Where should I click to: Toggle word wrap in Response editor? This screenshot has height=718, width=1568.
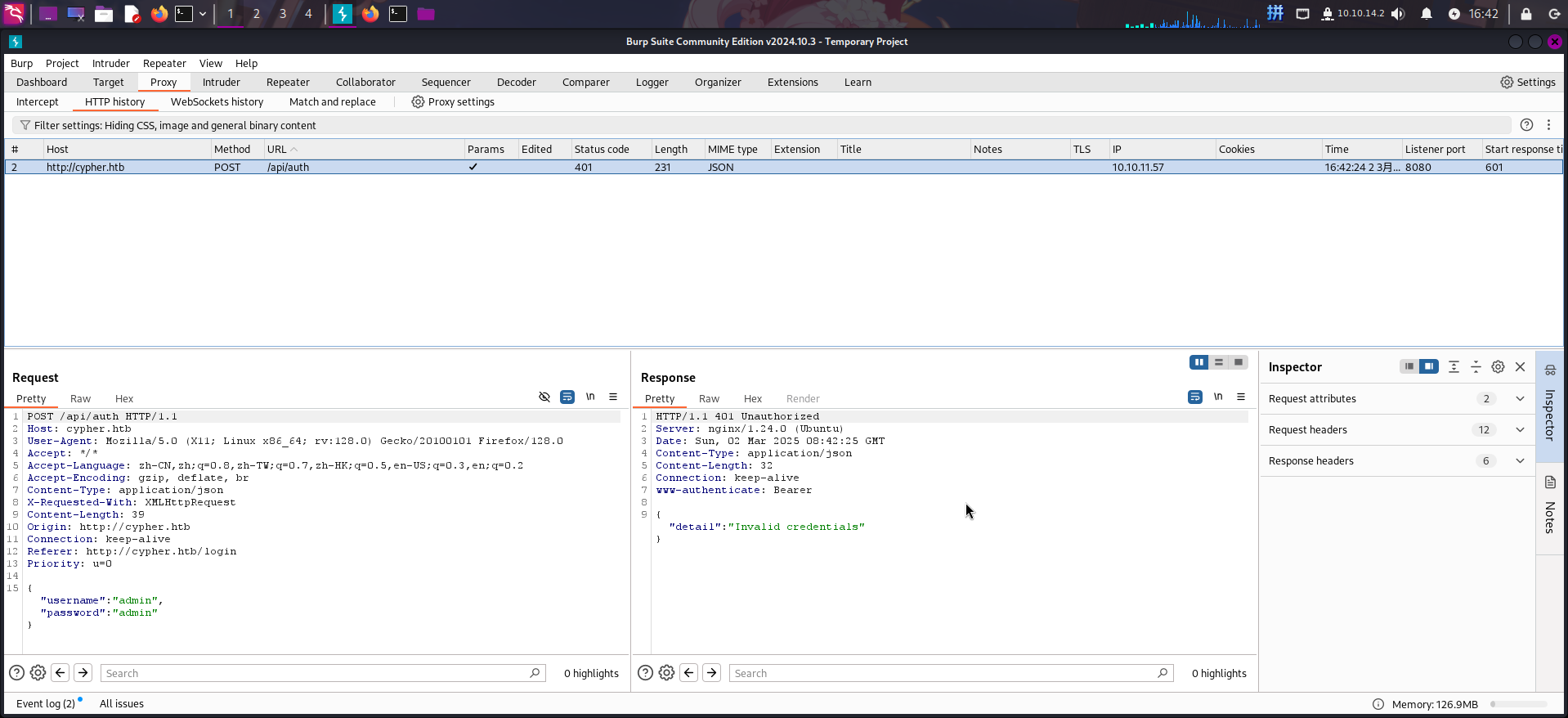(x=1195, y=397)
